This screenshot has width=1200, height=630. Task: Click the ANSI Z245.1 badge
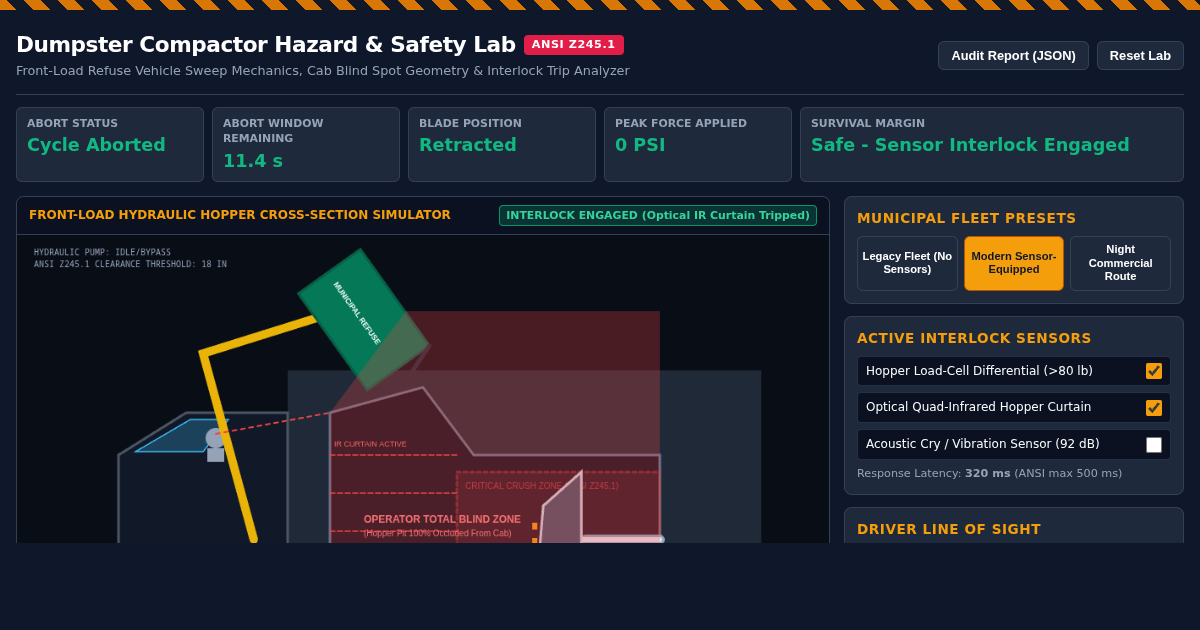[x=574, y=45]
